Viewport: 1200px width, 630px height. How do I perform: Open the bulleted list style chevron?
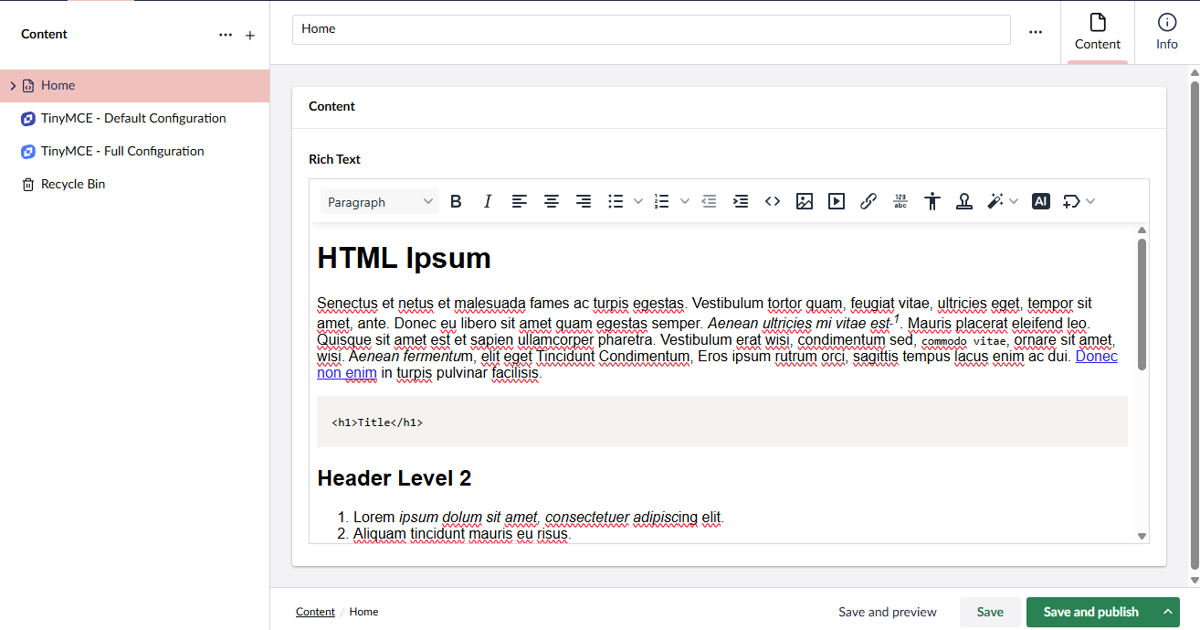[x=639, y=201]
